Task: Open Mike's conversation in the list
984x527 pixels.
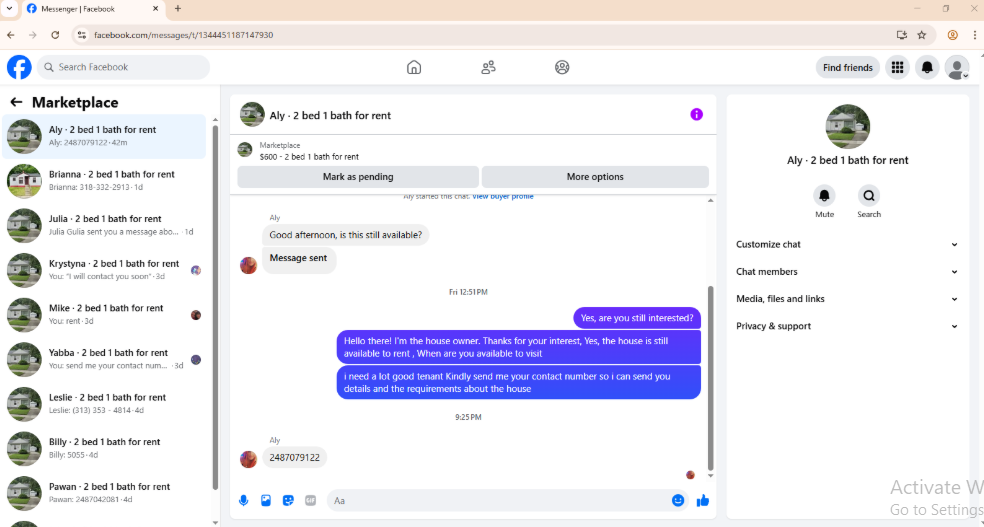Action: (104, 314)
